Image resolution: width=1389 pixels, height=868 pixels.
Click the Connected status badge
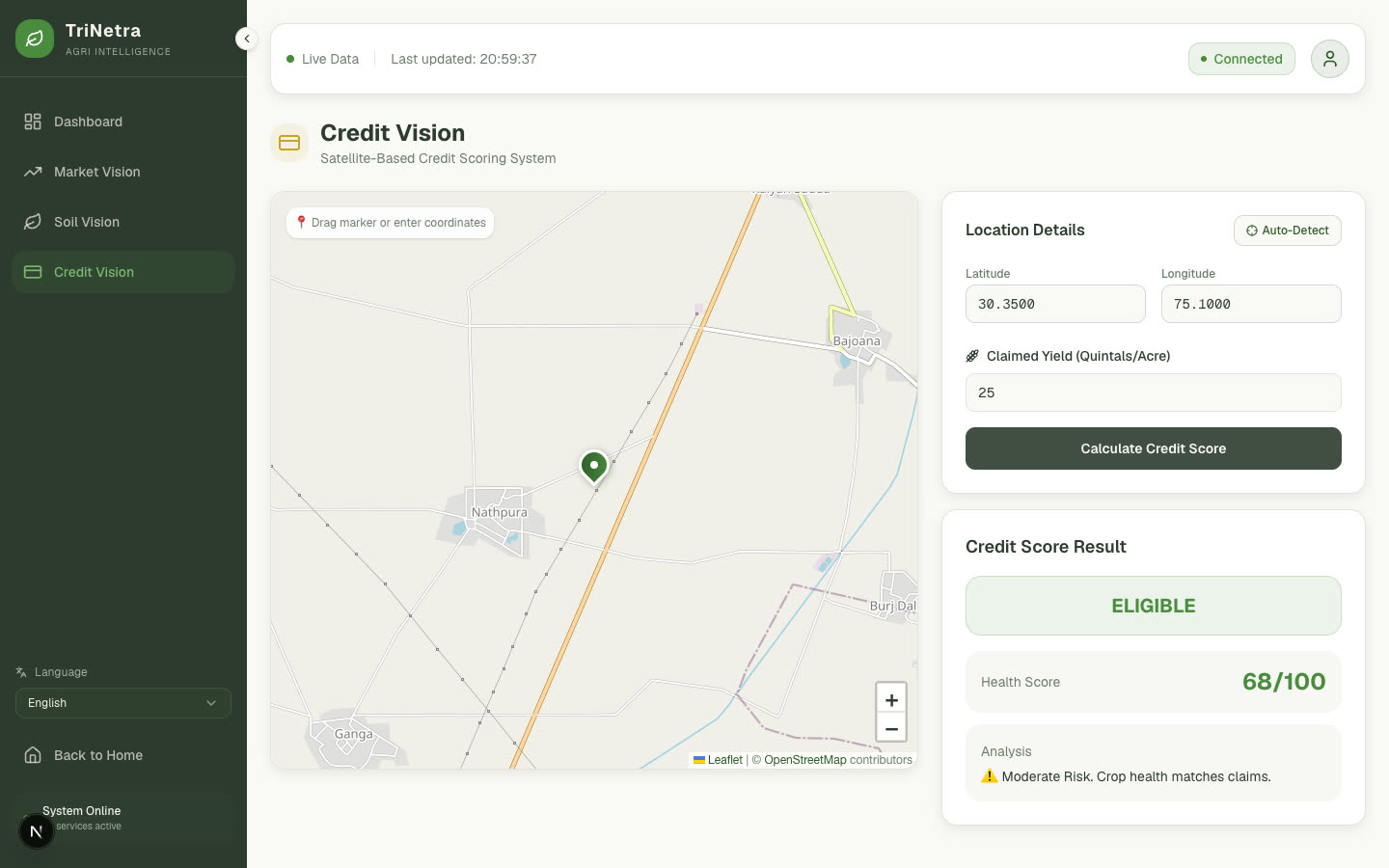[x=1241, y=59]
